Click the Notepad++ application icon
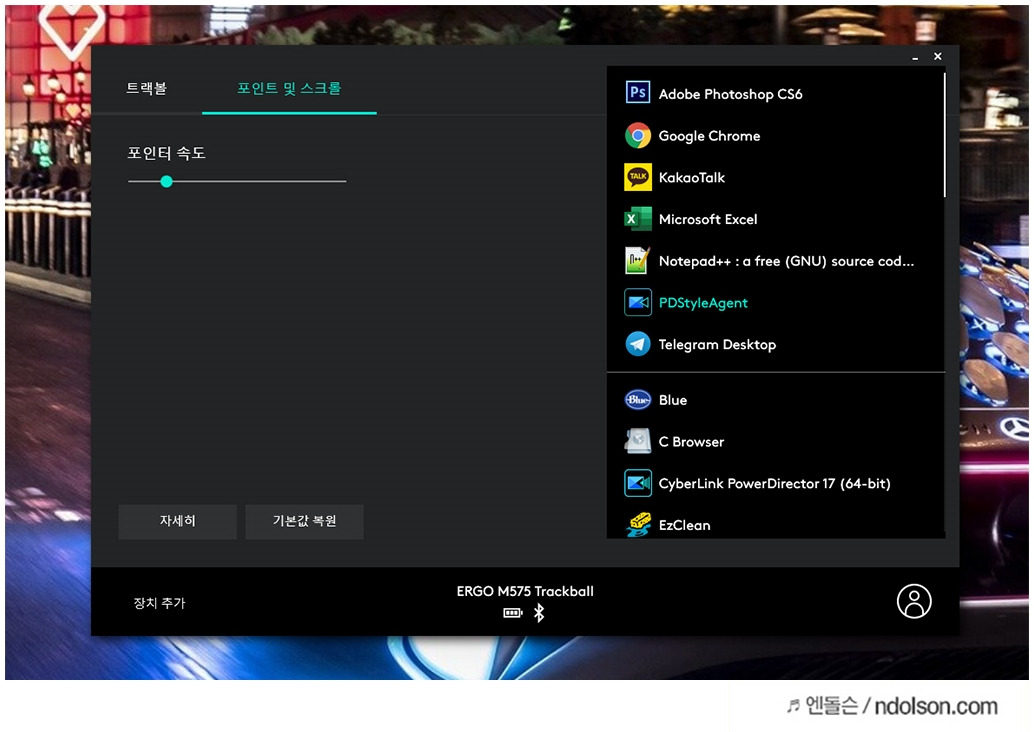 click(638, 260)
